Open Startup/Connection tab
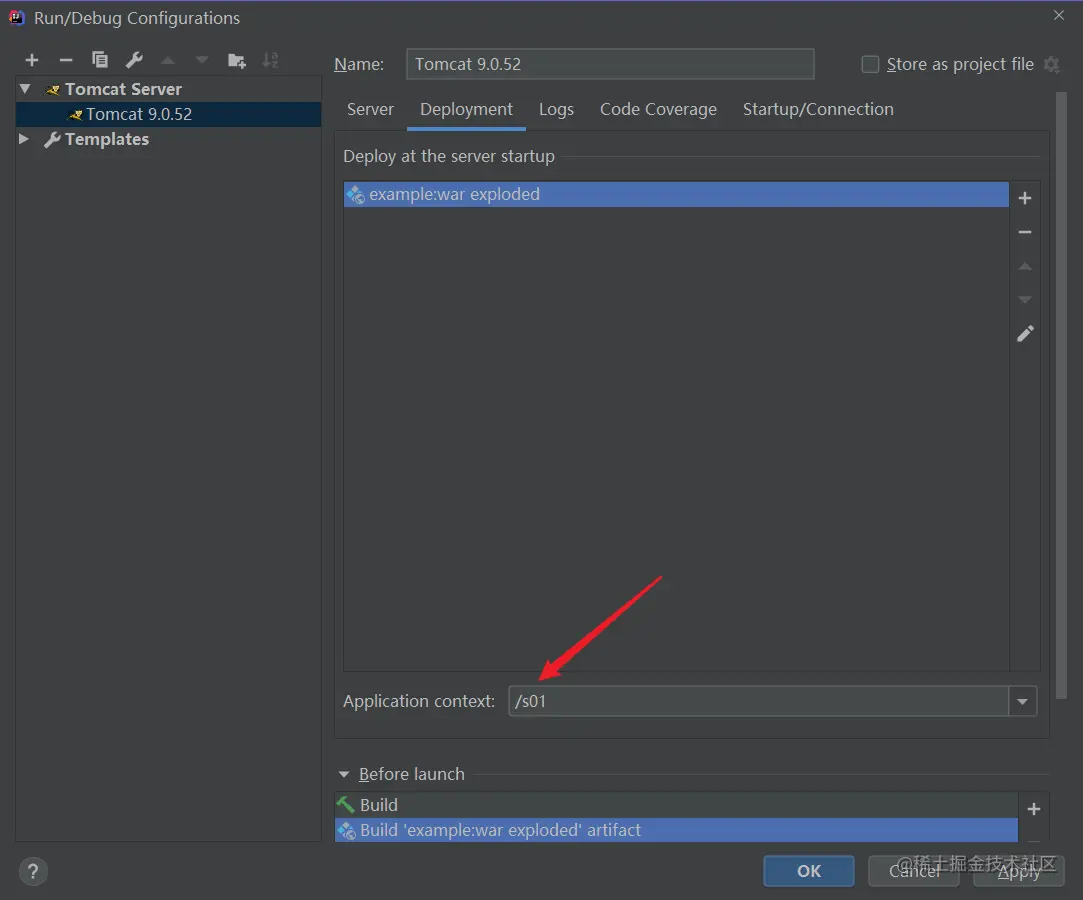The width and height of the screenshot is (1083, 900). (x=818, y=109)
